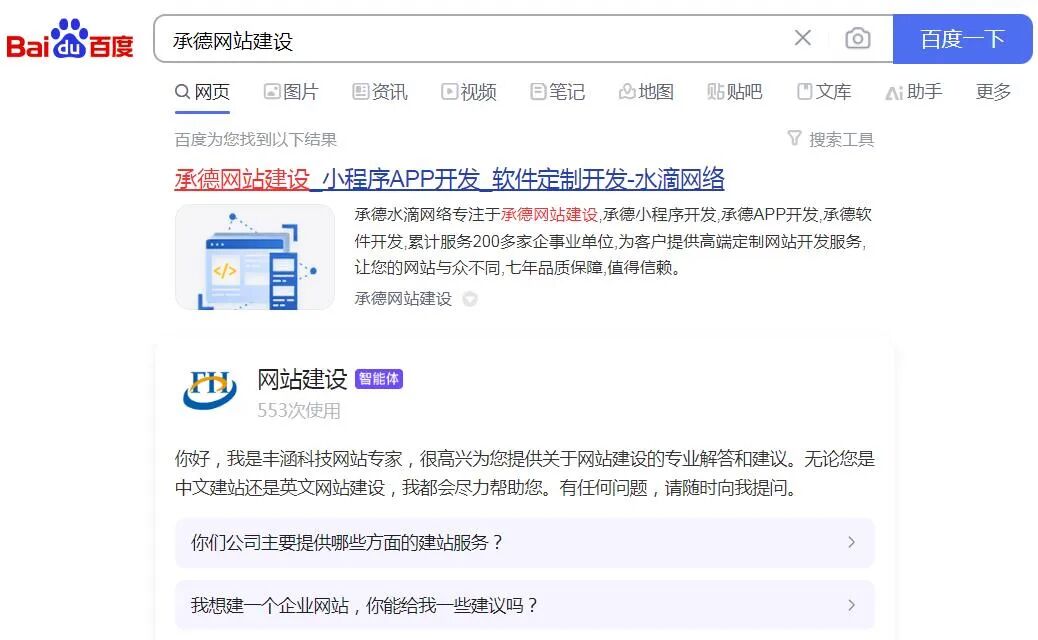This screenshot has height=640, width=1038.
Task: Select question 你们公司主要提供哪些方面的建站服务？
Action: (x=524, y=543)
